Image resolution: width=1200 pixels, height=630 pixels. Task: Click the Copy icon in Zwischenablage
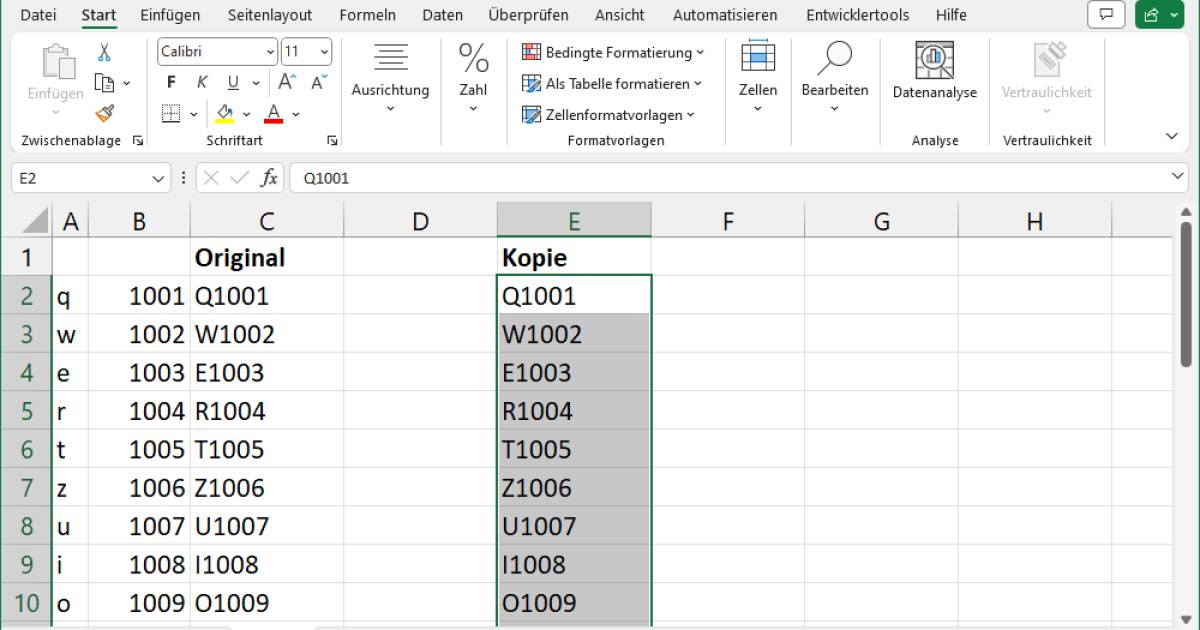click(x=104, y=82)
